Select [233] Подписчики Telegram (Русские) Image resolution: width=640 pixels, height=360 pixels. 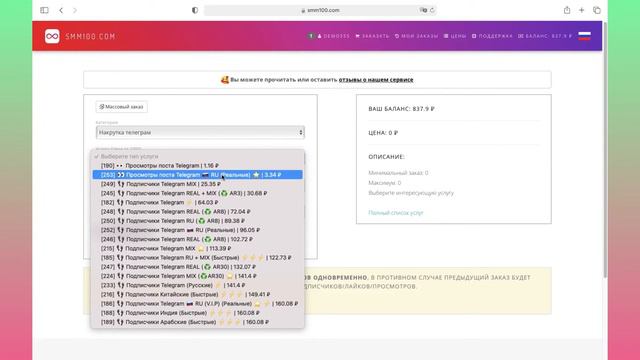pyautogui.click(x=198, y=285)
